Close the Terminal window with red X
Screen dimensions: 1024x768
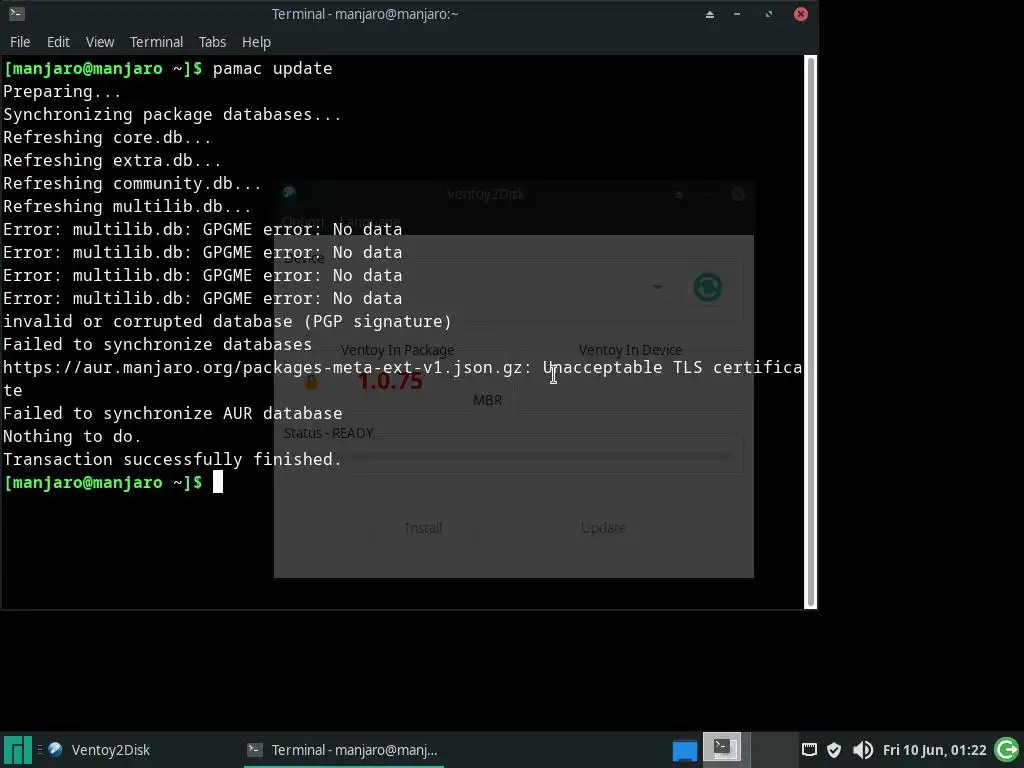click(801, 14)
